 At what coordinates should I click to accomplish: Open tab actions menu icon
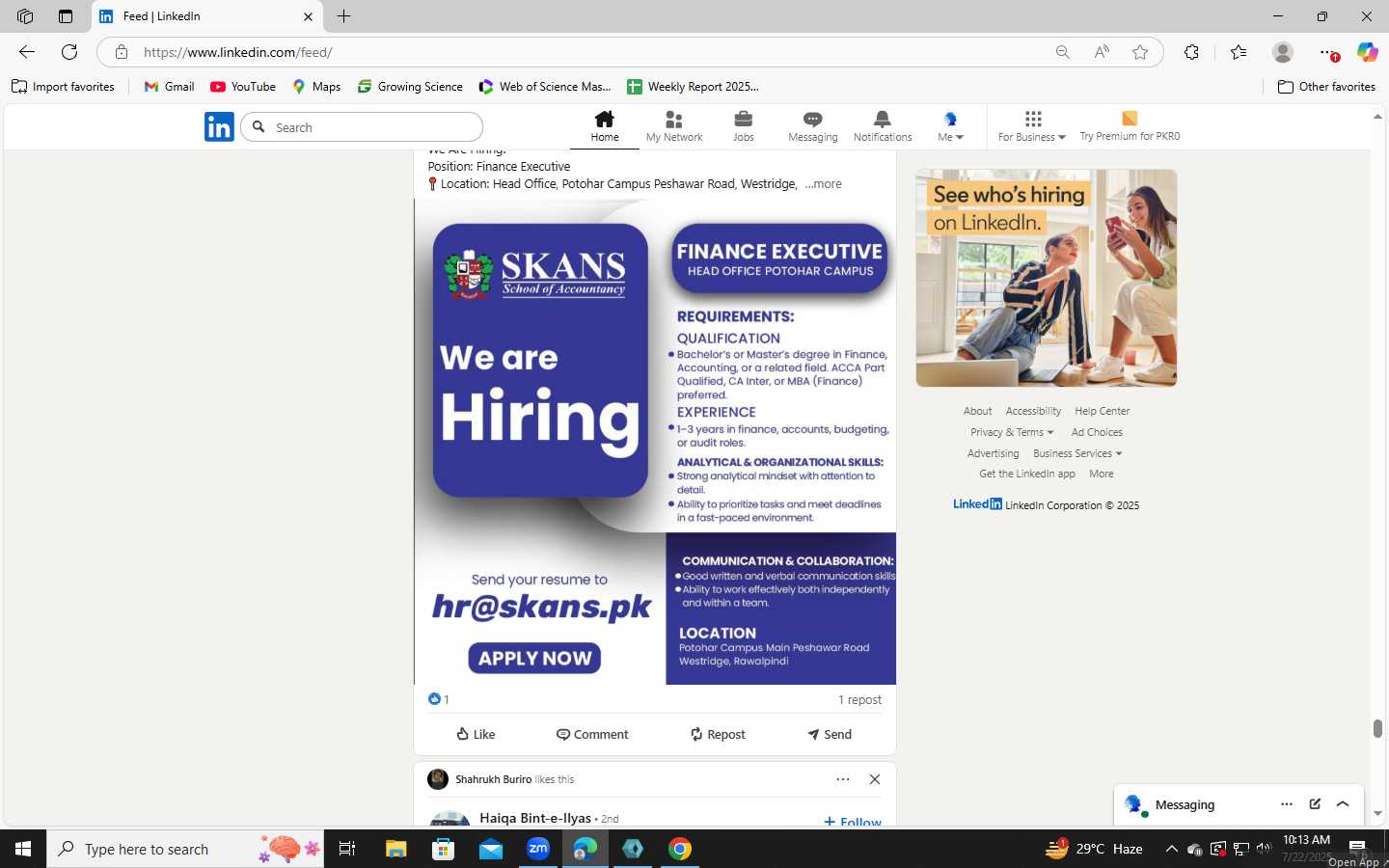pyautogui.click(x=66, y=16)
